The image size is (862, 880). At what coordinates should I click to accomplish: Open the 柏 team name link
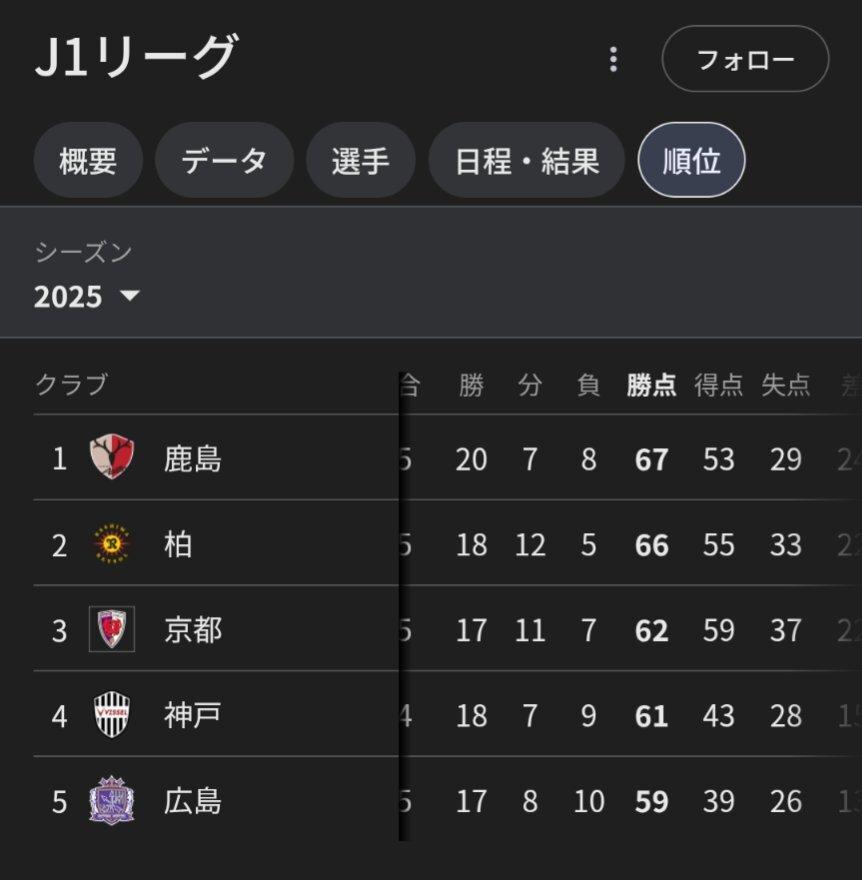[x=178, y=545]
